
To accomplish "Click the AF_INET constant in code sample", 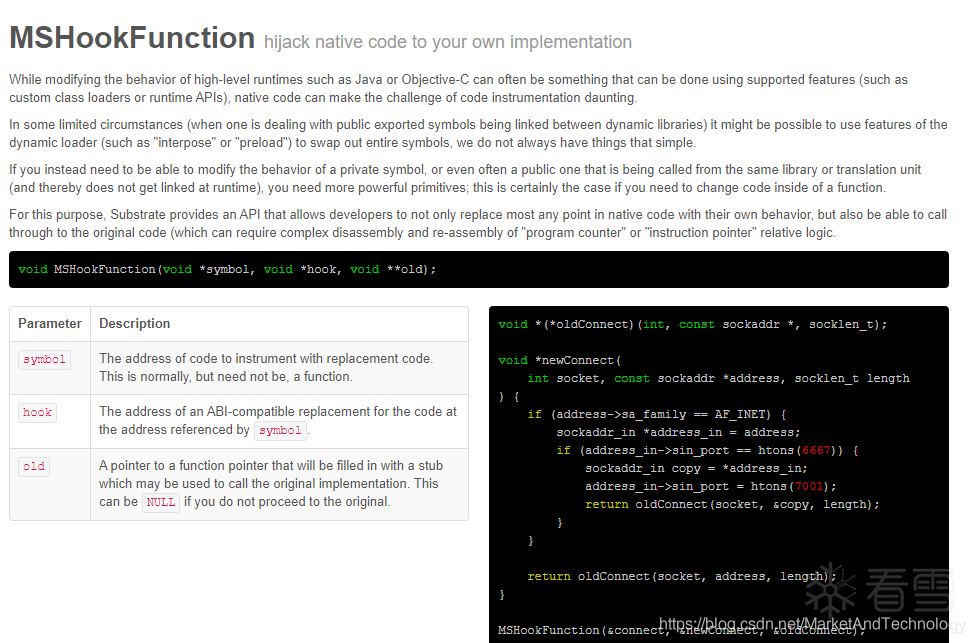I will 742,414.
